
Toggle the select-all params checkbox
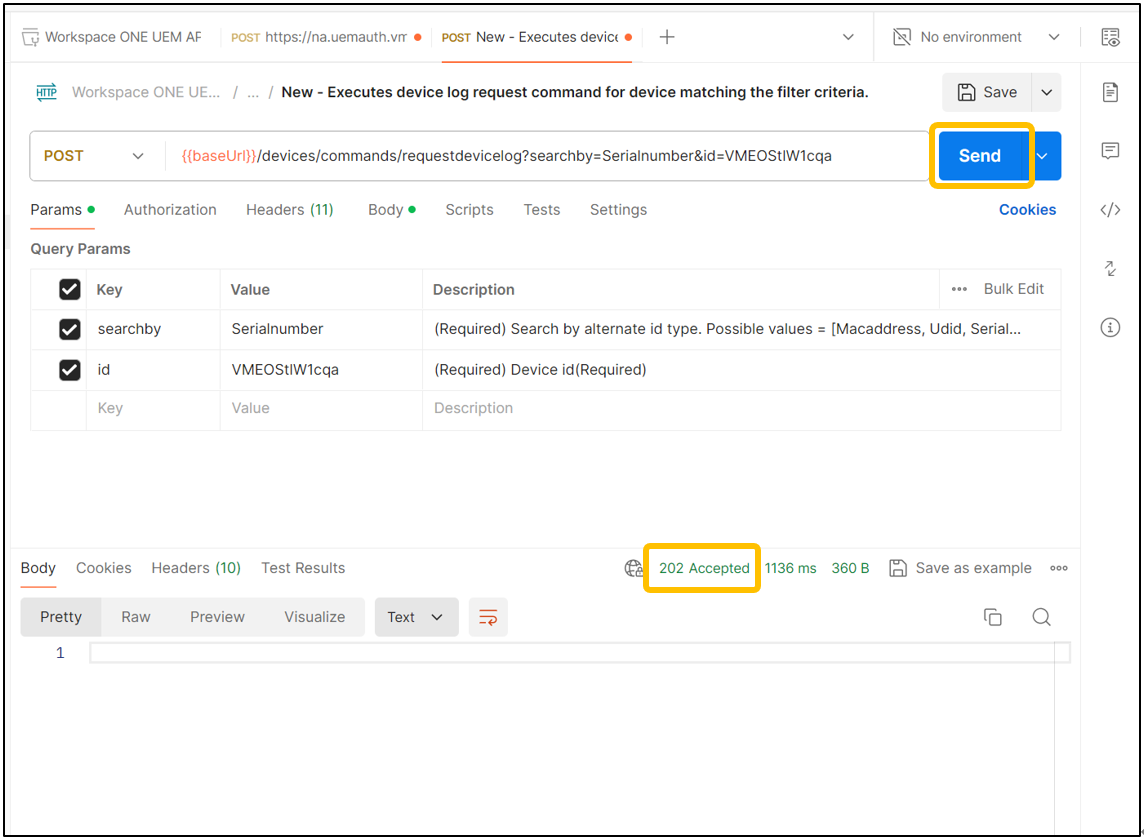(x=69, y=290)
